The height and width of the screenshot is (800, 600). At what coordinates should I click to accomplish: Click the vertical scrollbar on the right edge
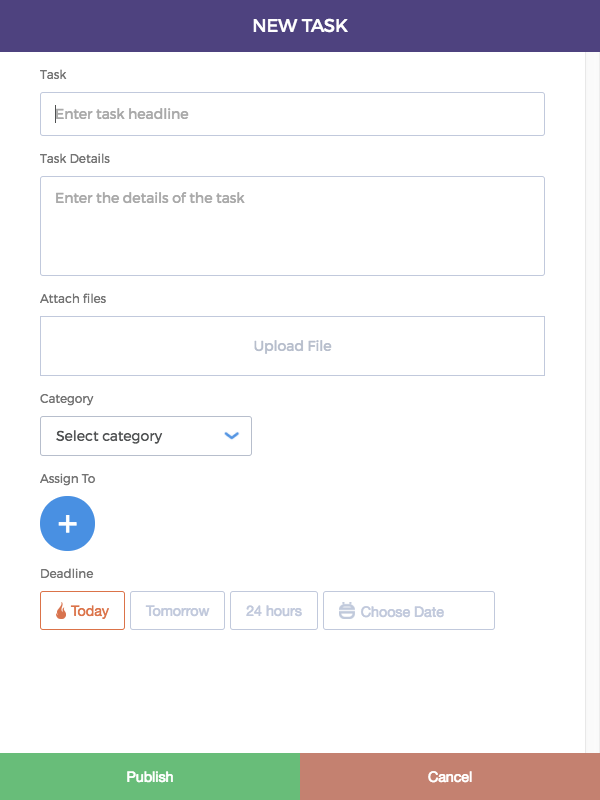[592, 402]
